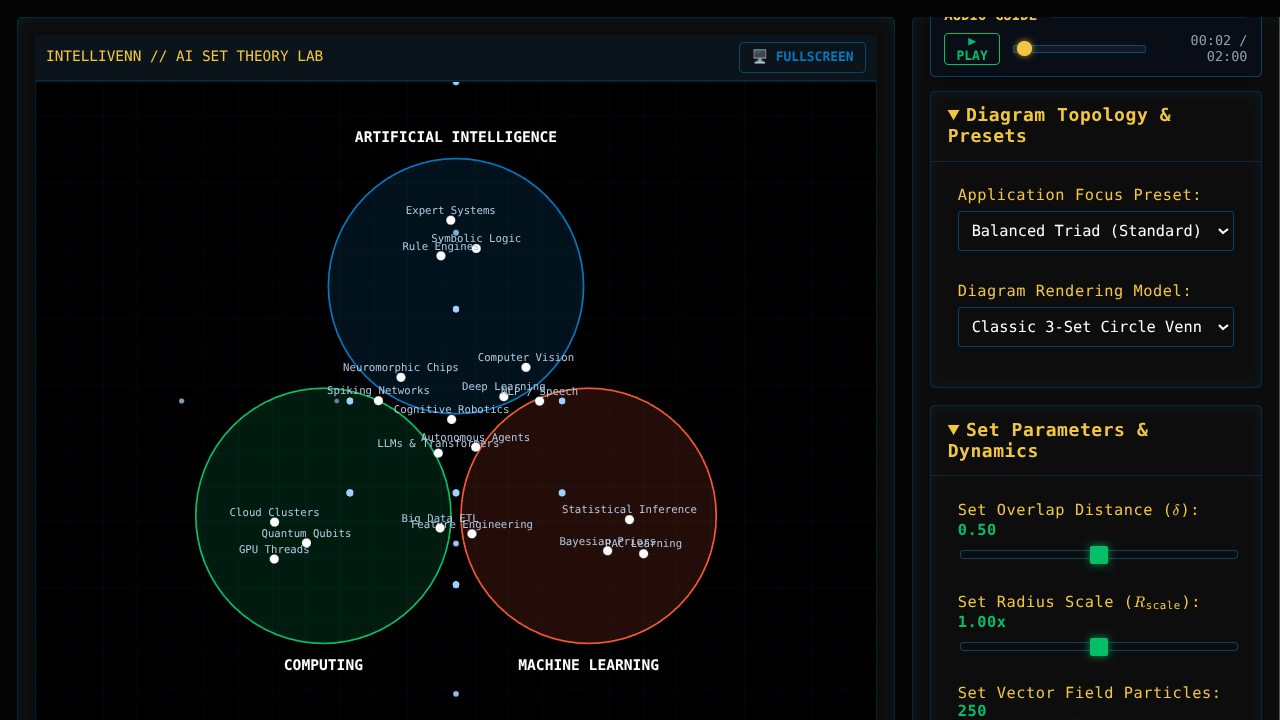Click the Fullscreen button
This screenshot has width=1280, height=720.
802,57
